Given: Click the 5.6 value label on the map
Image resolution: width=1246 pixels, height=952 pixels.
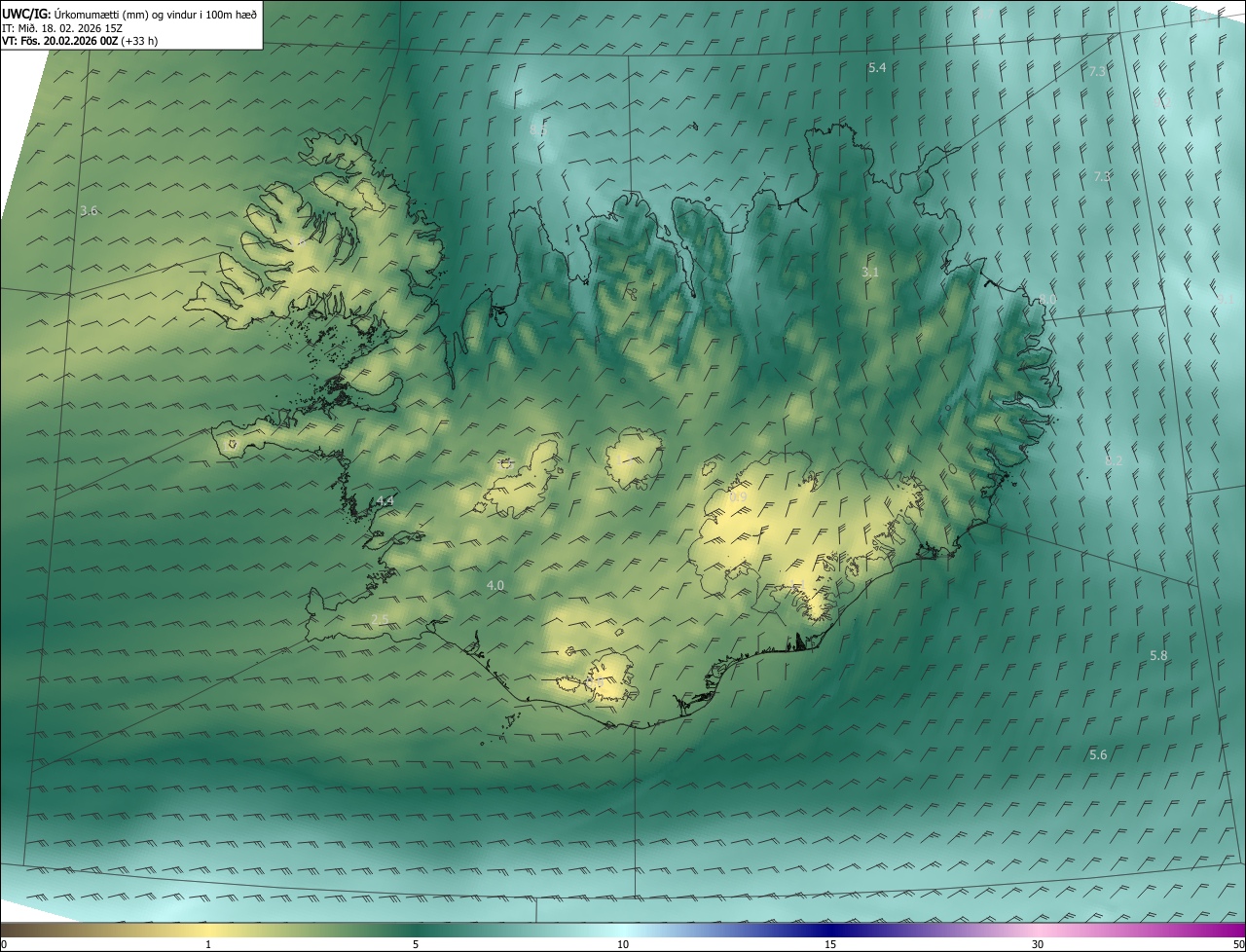Looking at the screenshot, I should 1098,755.
